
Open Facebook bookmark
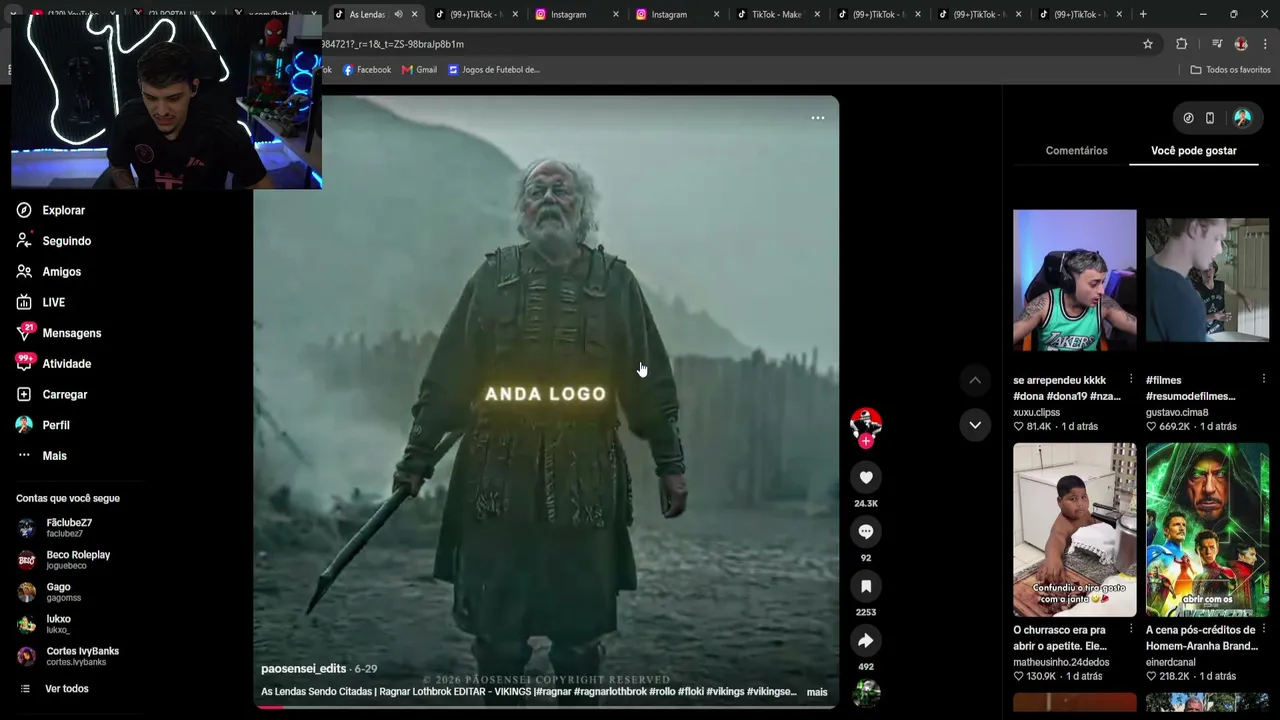pos(367,70)
